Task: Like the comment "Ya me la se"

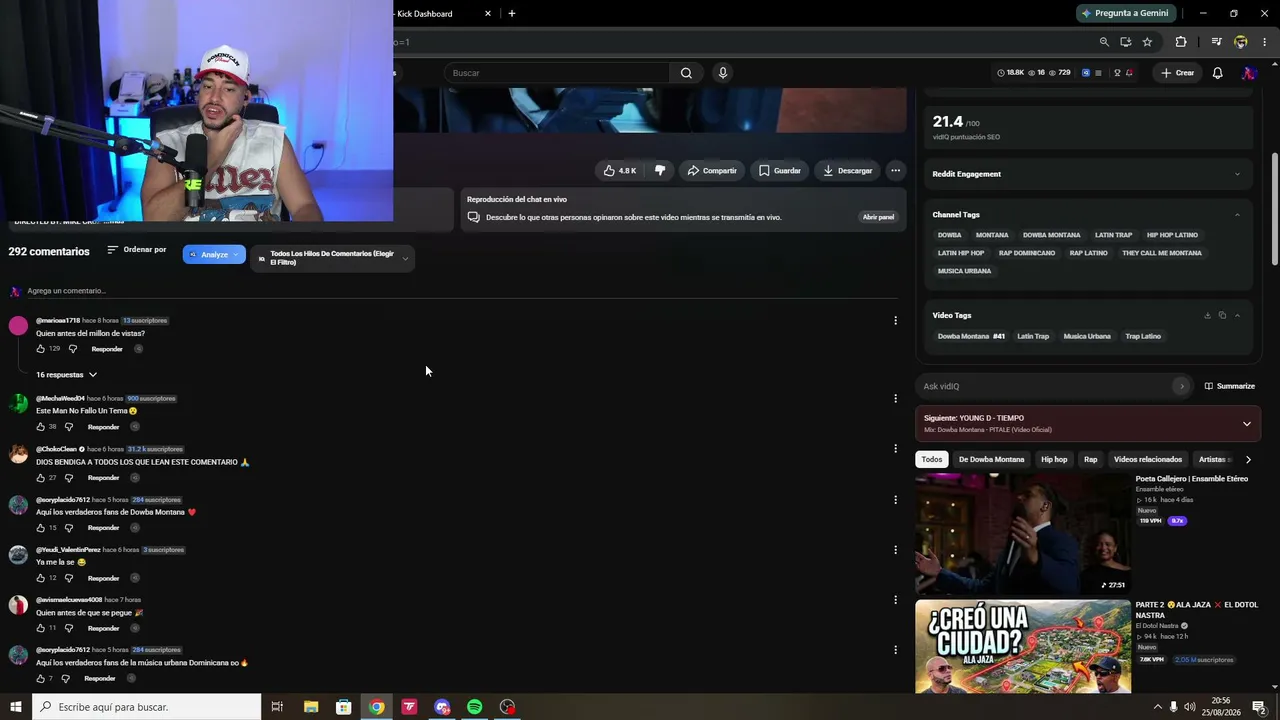Action: coord(41,578)
